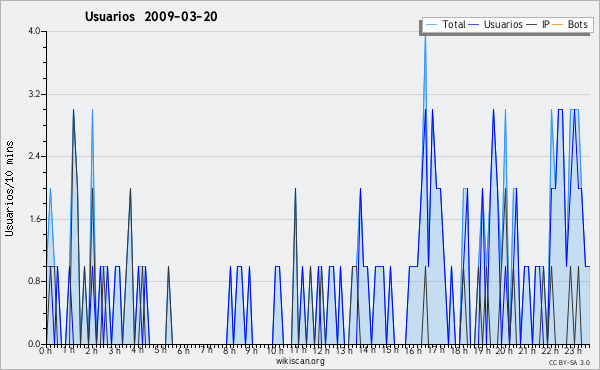Click the '6 h' x-axis label
This screenshot has height=370, width=600.
tap(183, 351)
